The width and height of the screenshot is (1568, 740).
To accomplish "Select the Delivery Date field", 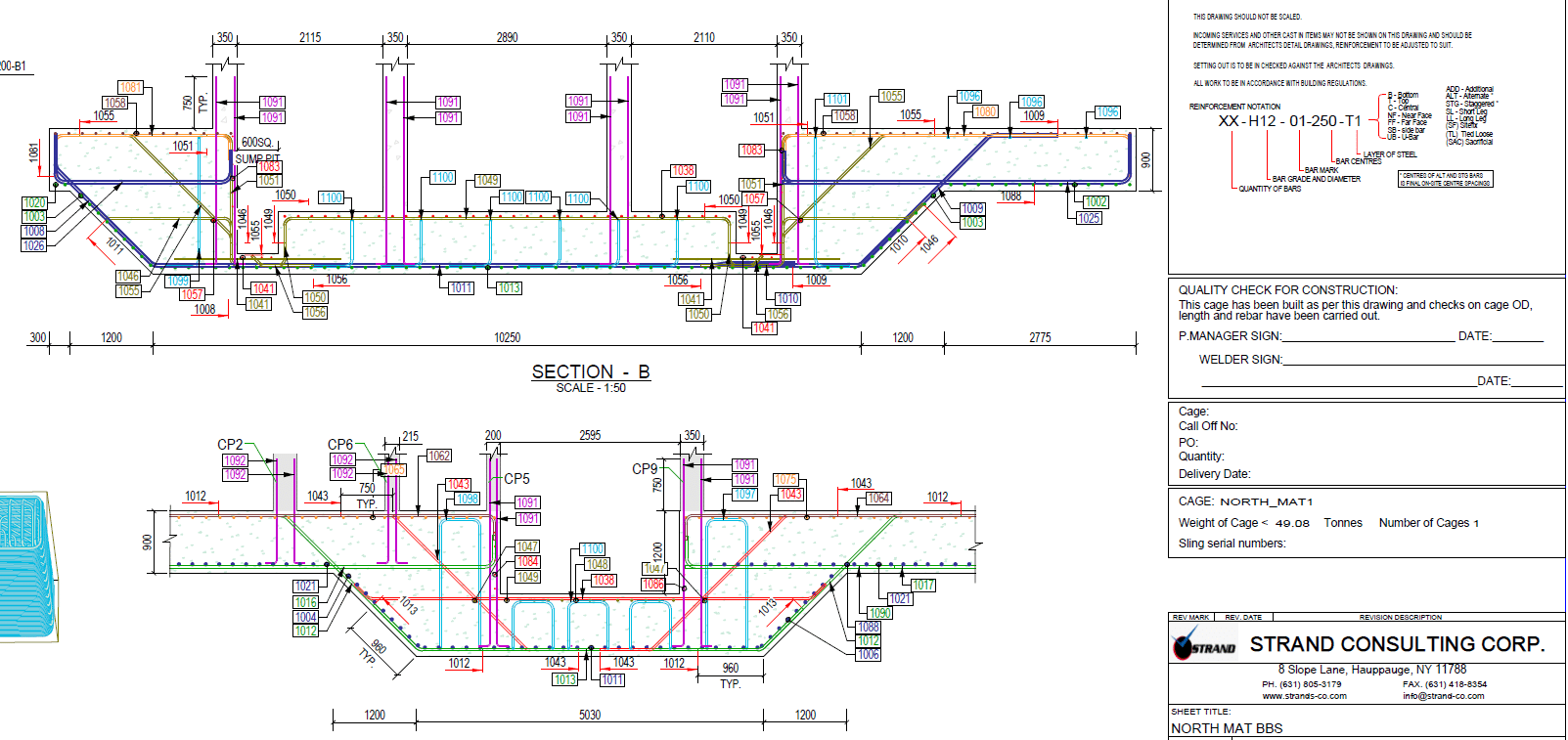I will click(1214, 474).
